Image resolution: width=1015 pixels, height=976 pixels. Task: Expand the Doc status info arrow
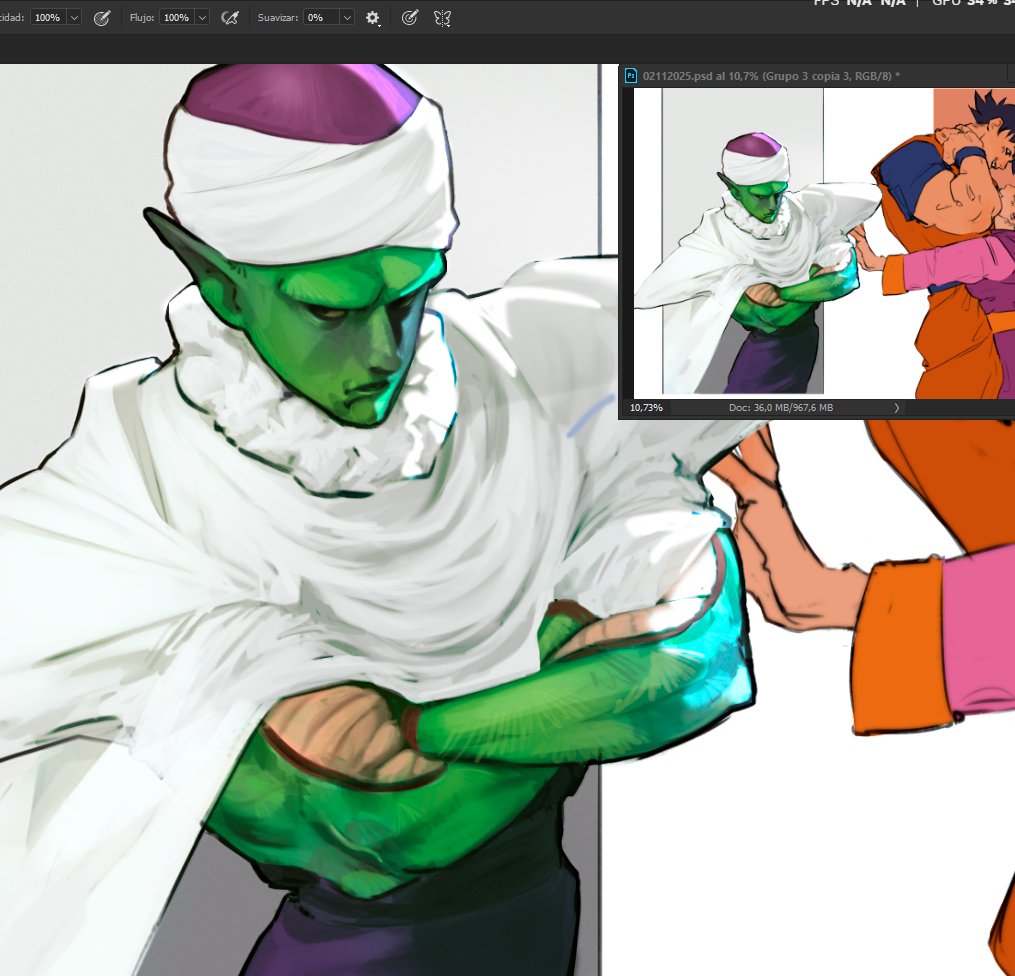(x=897, y=408)
